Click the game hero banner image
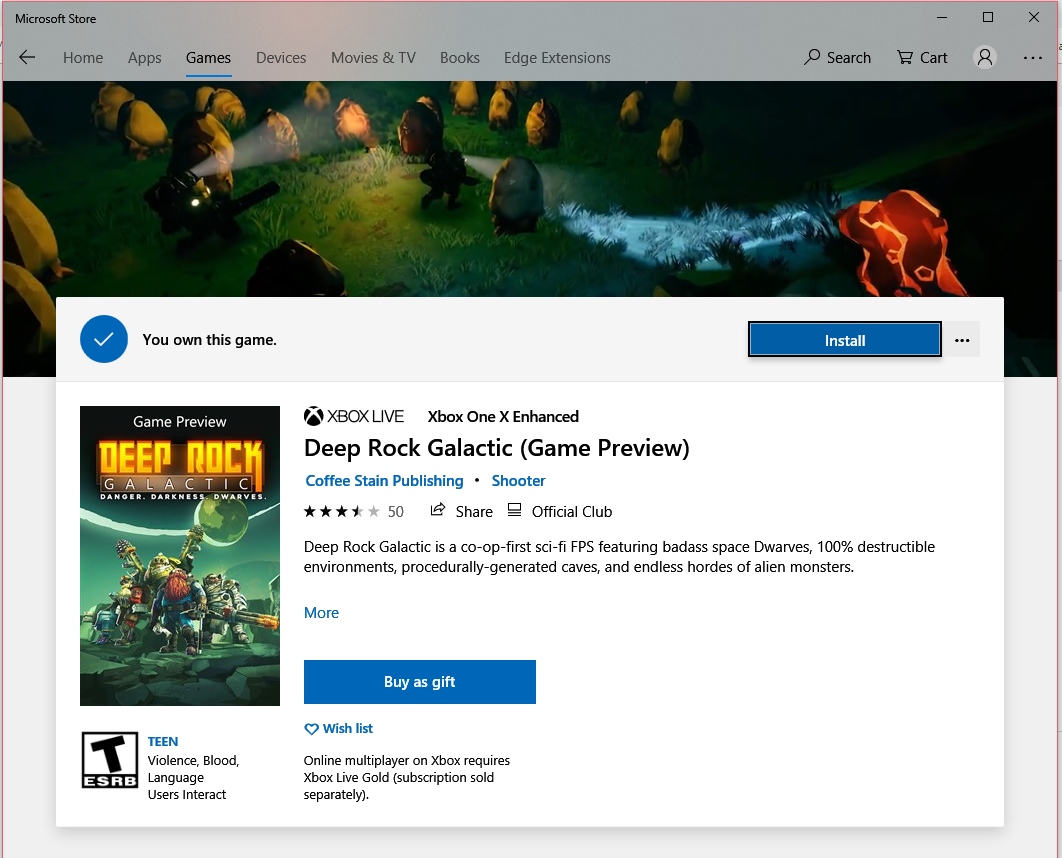 click(x=530, y=188)
